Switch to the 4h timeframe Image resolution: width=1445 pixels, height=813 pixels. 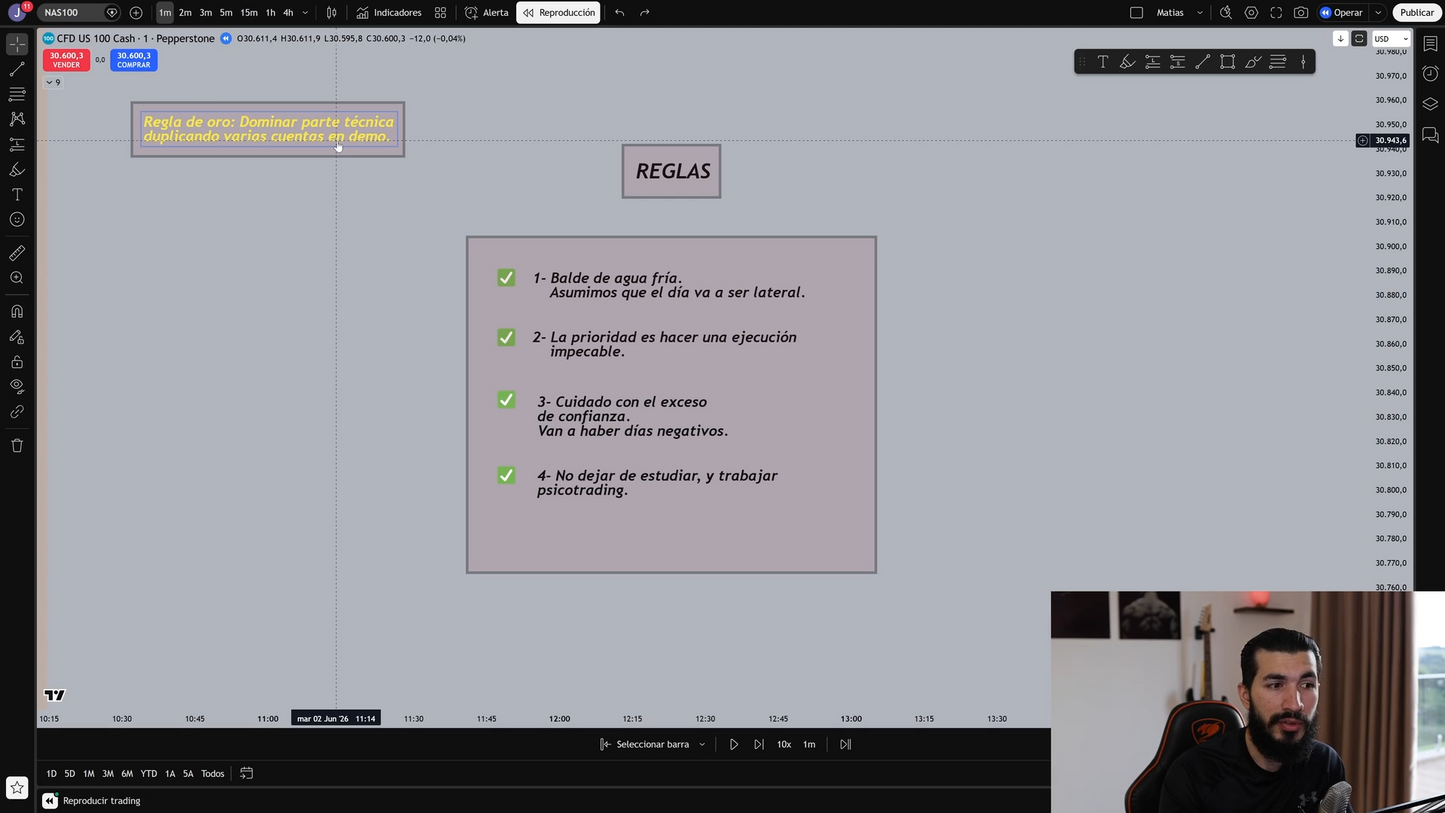pyautogui.click(x=288, y=13)
